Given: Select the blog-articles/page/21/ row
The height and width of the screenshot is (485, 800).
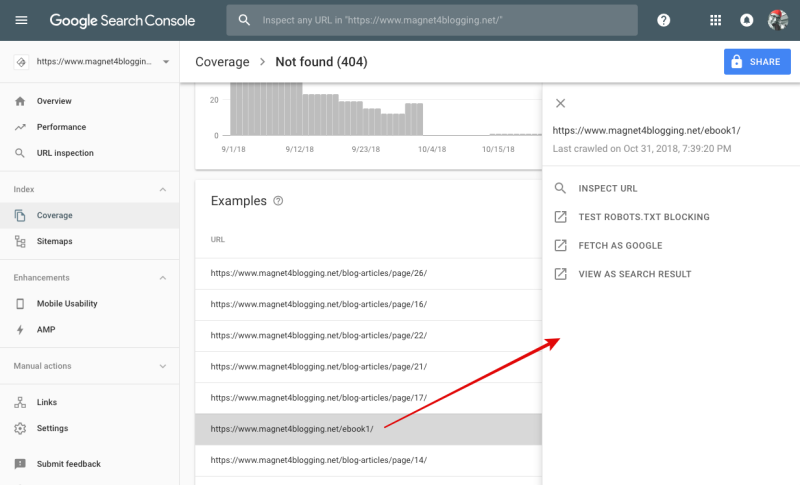Looking at the screenshot, I should pos(368,367).
